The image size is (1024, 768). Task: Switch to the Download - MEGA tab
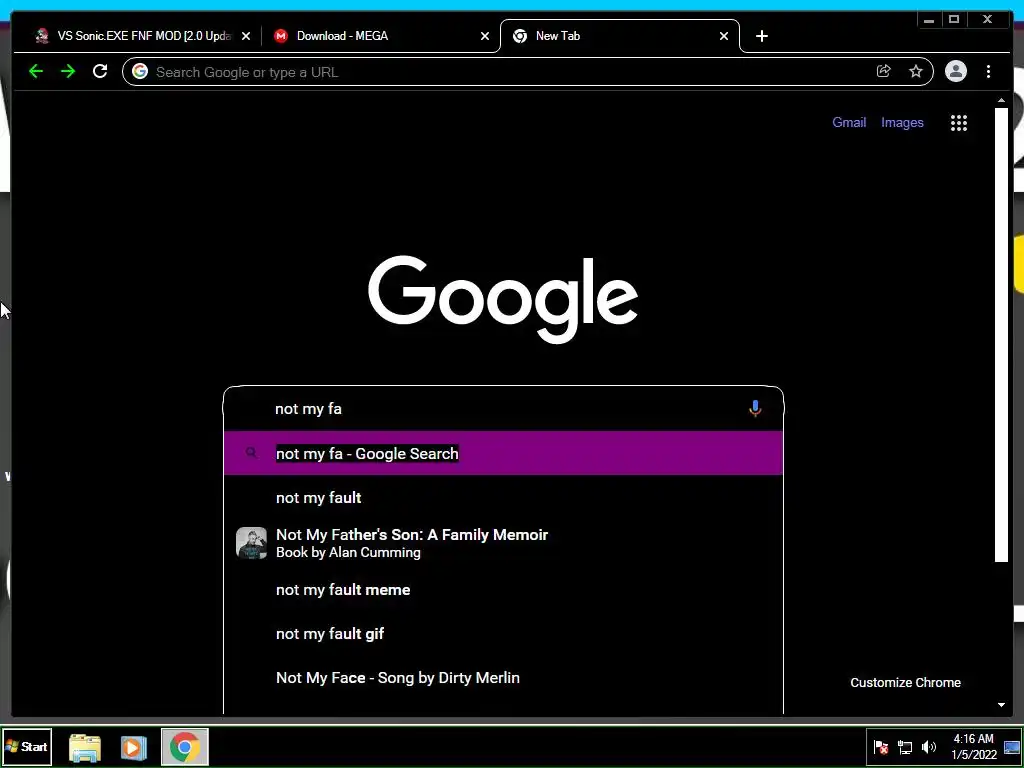tap(380, 37)
